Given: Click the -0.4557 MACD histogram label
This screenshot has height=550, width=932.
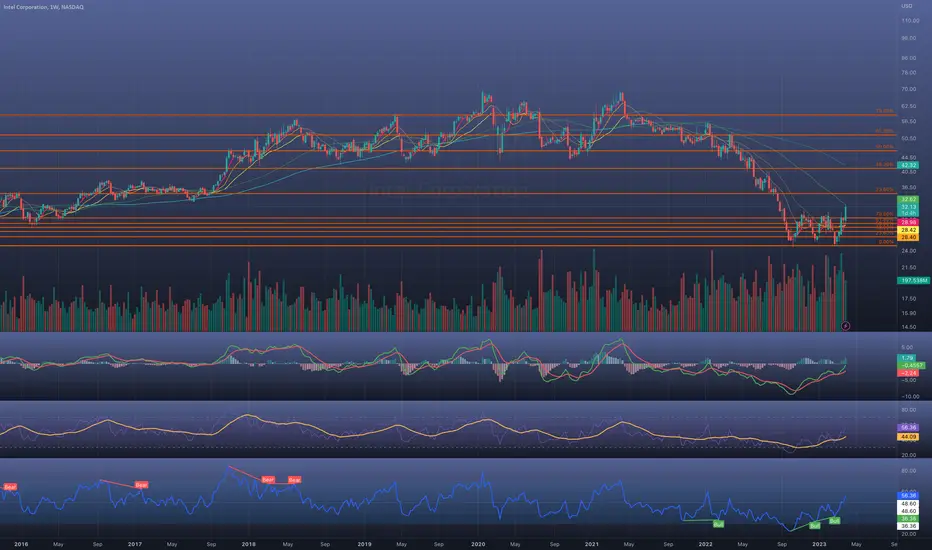Looking at the screenshot, I should (911, 365).
